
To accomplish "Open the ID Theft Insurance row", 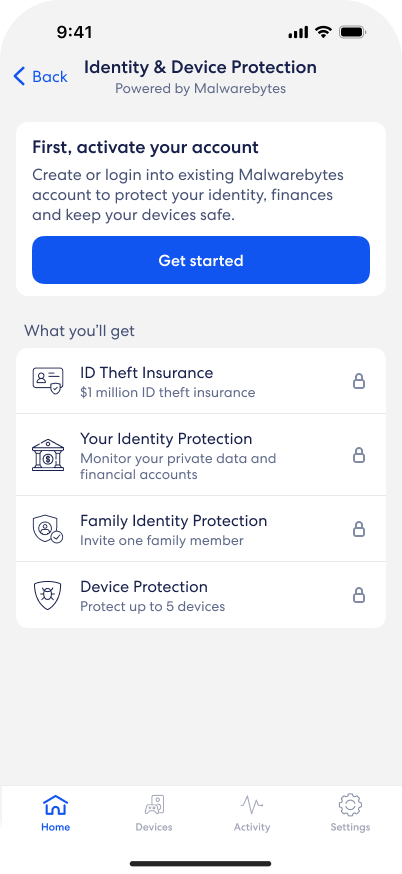I will coord(201,381).
